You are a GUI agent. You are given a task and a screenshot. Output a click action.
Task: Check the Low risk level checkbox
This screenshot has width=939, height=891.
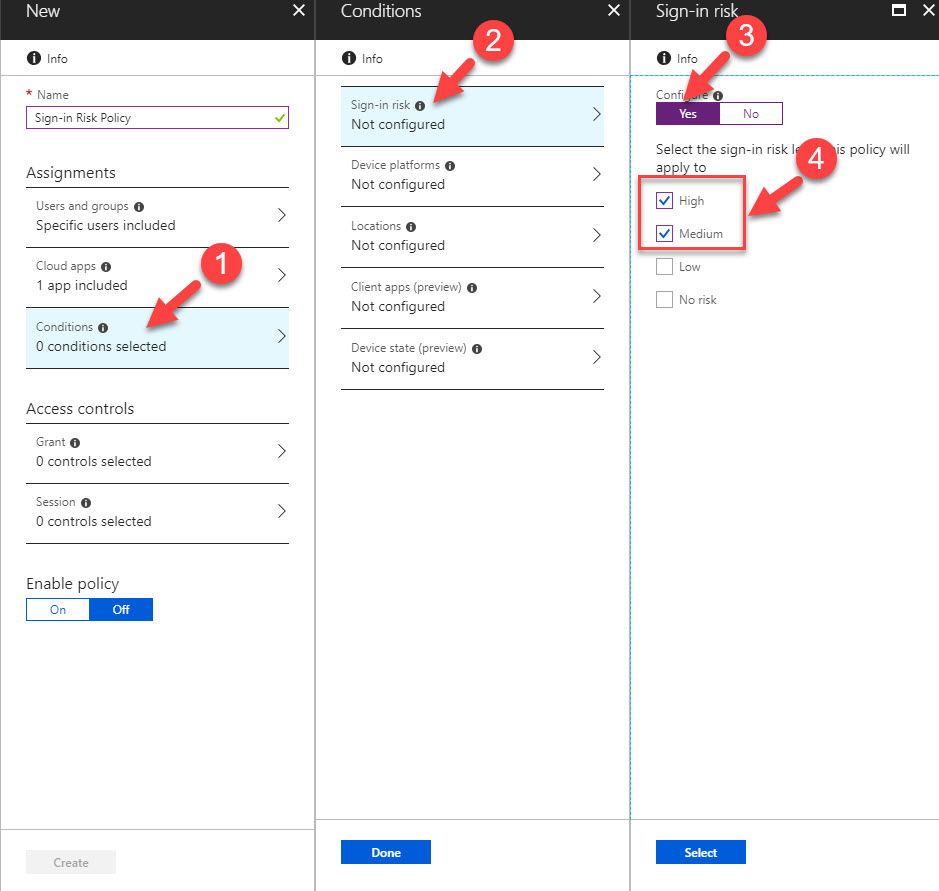click(664, 266)
